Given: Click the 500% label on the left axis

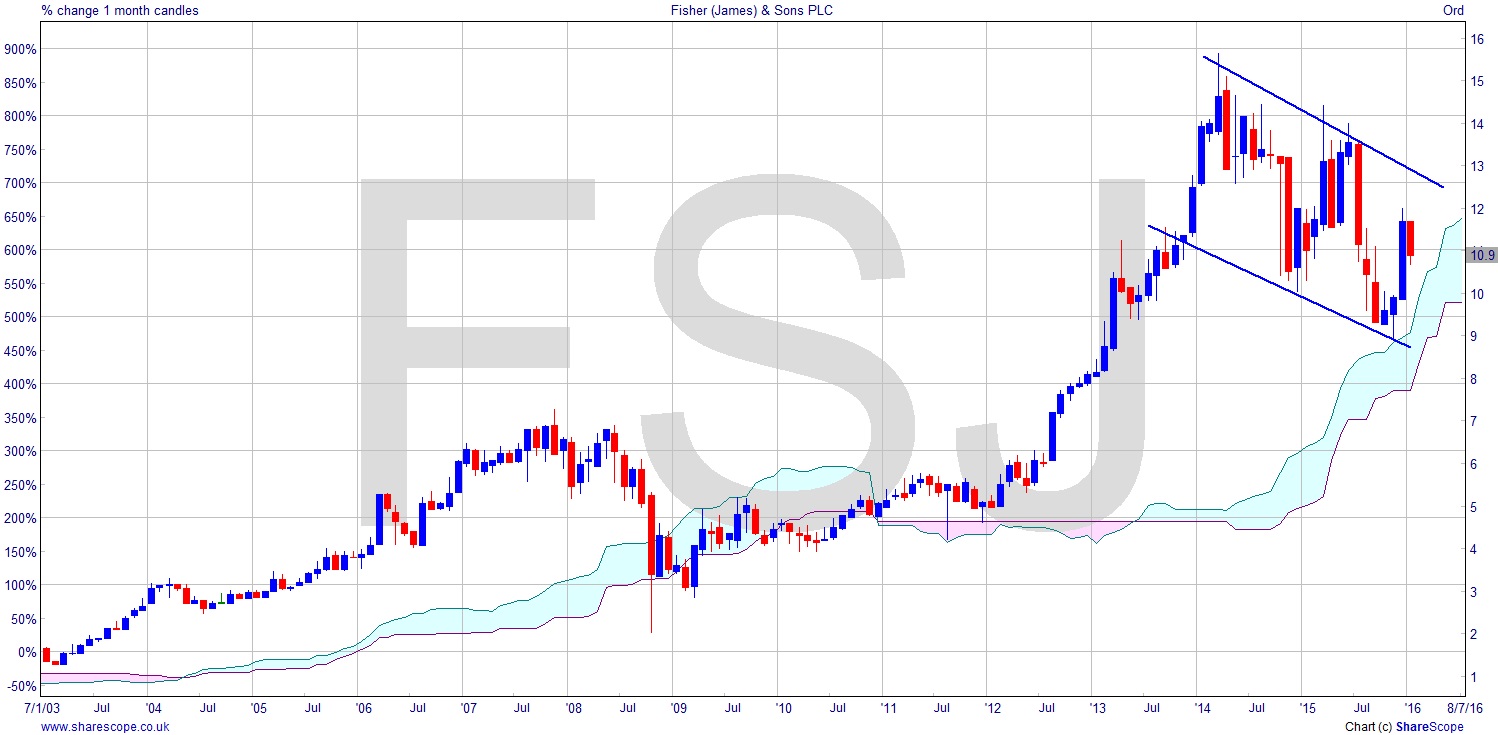Looking at the screenshot, I should click(22, 317).
